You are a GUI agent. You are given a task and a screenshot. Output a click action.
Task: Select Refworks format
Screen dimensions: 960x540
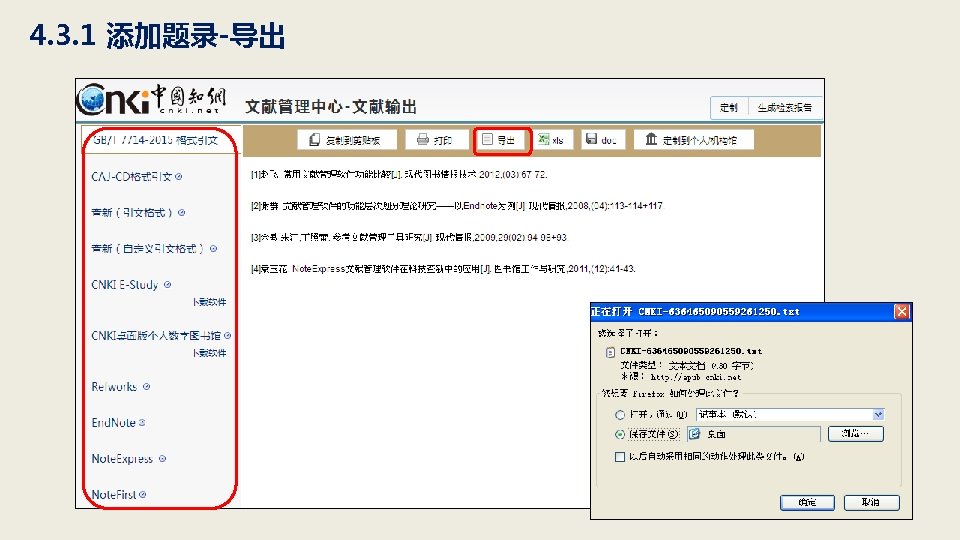114,386
